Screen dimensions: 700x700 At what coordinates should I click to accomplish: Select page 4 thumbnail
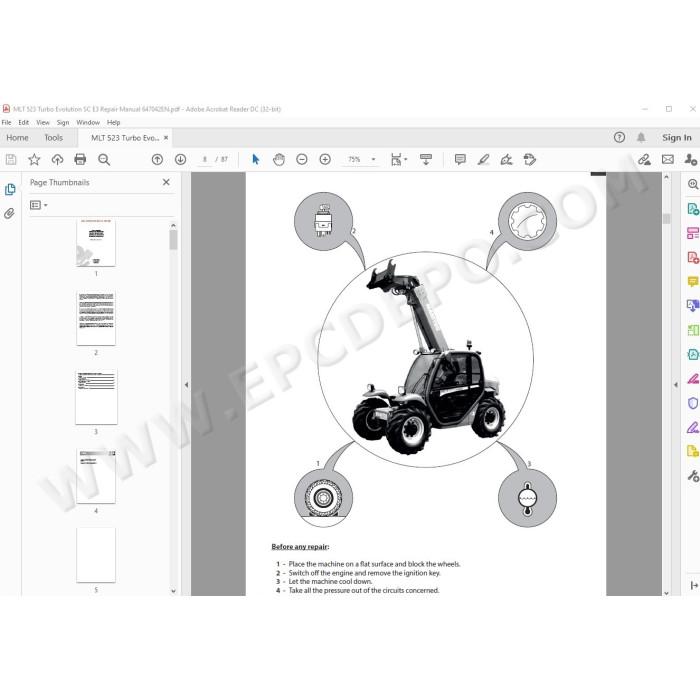click(96, 476)
